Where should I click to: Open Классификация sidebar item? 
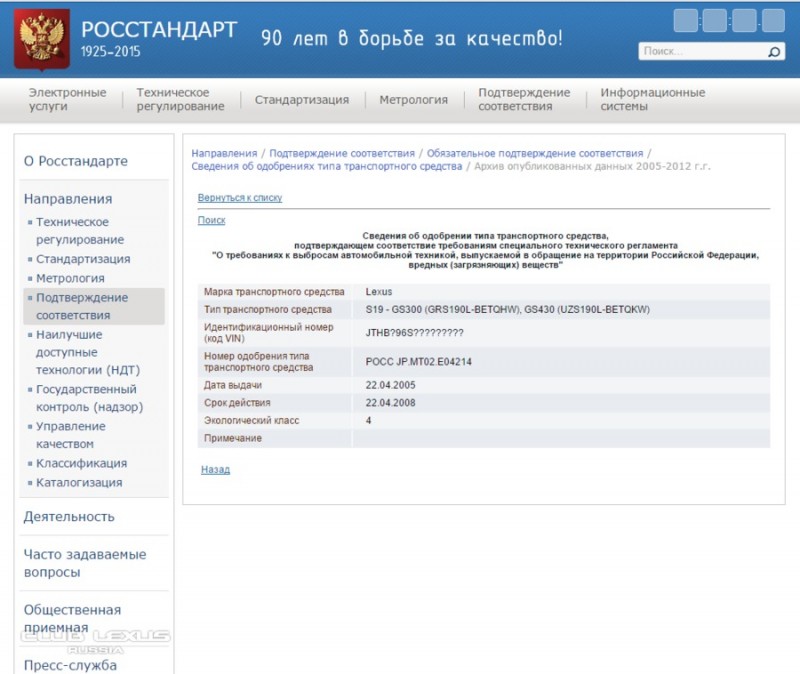(82, 463)
